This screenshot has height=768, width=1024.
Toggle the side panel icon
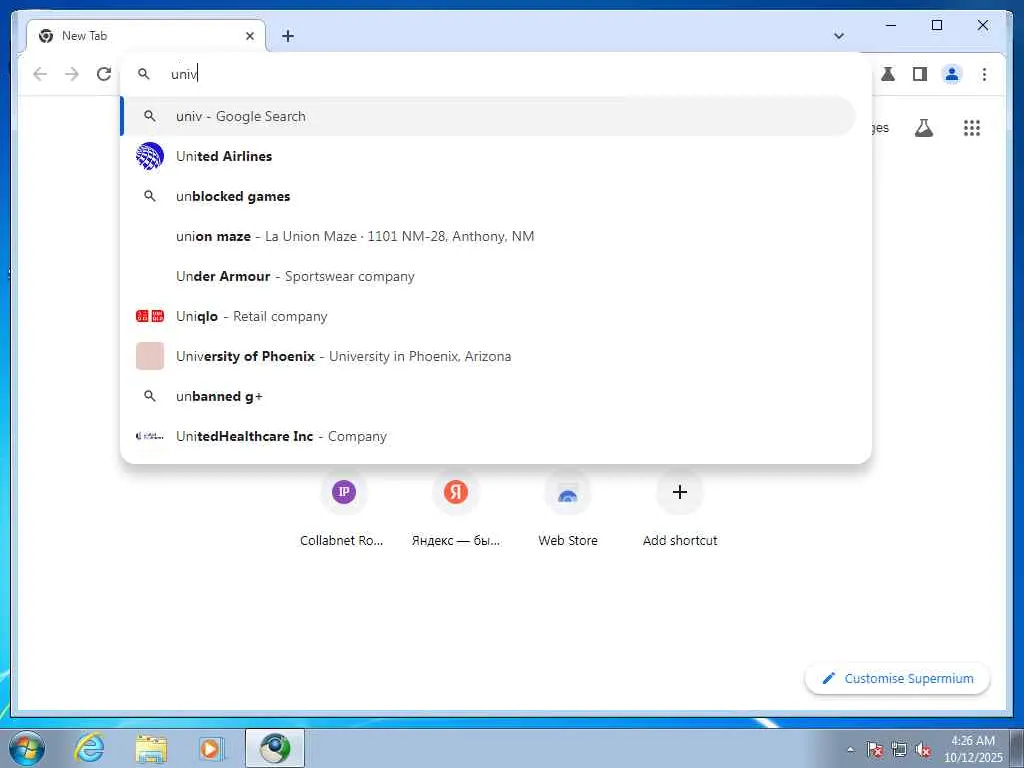(x=920, y=74)
